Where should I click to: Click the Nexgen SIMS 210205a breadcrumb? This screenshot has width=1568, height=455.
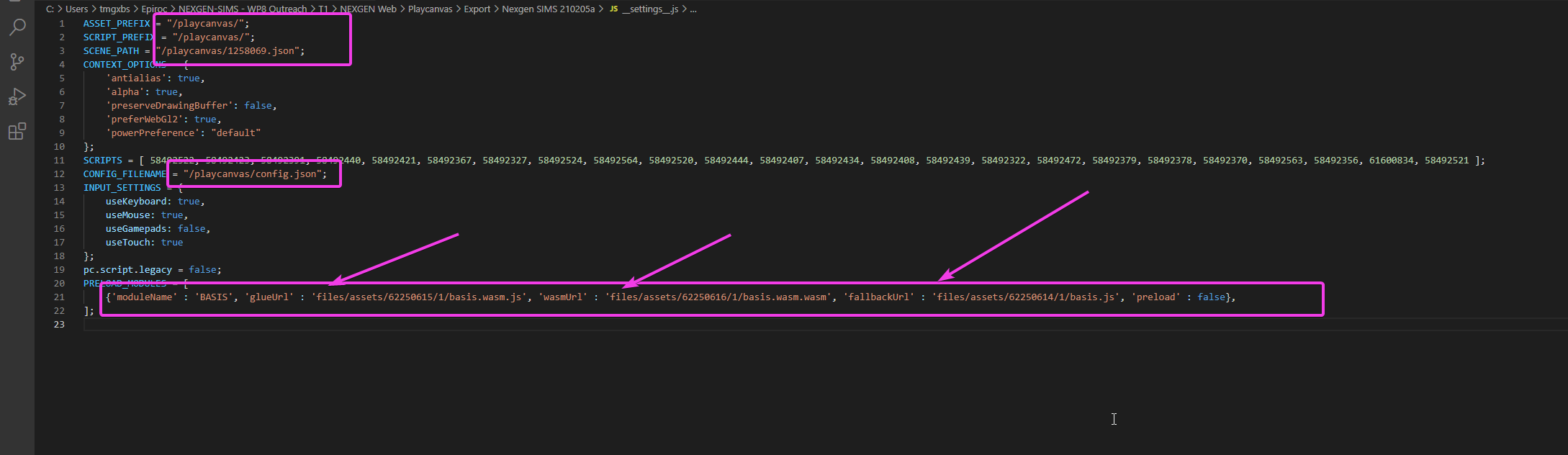[548, 9]
